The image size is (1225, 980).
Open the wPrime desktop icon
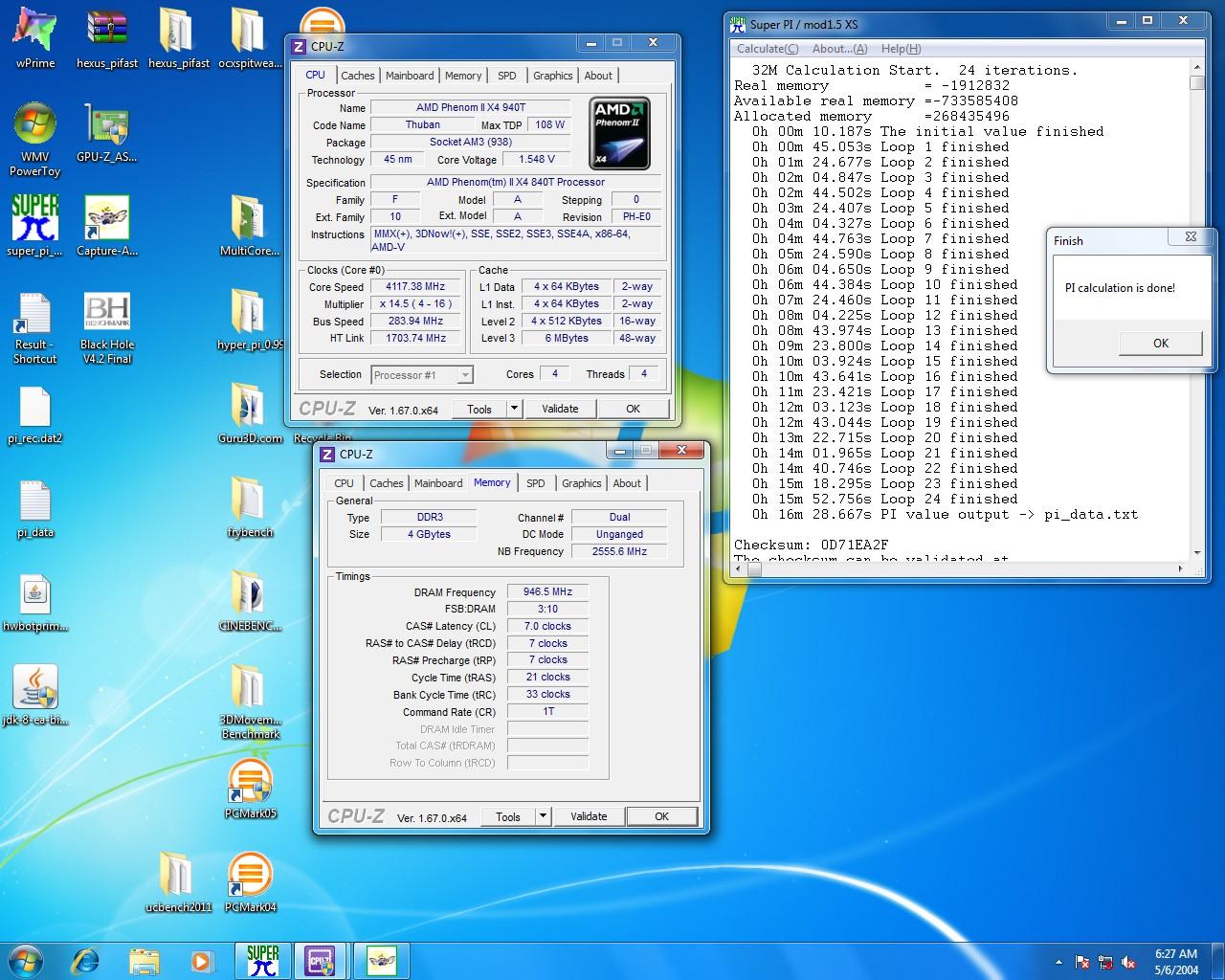(34, 38)
